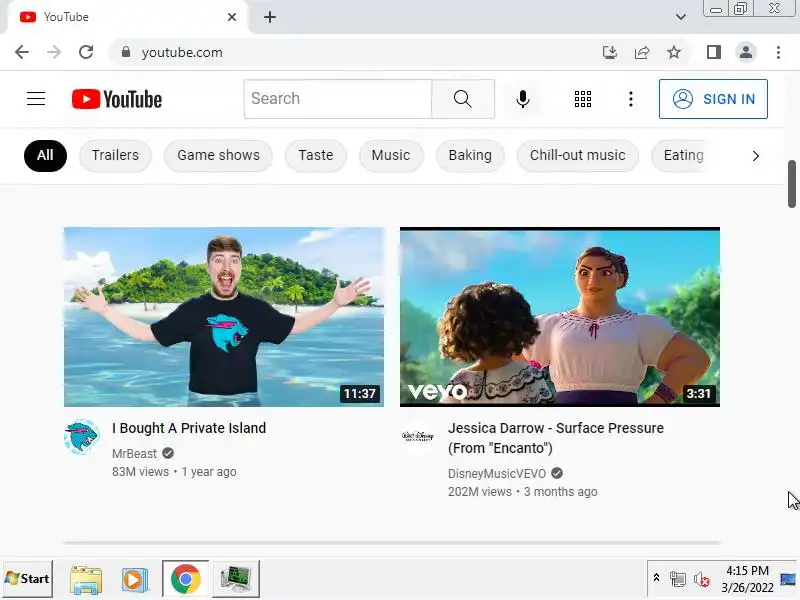Start voice search with microphone icon
Viewport: 800px width, 600px height.
point(522,99)
